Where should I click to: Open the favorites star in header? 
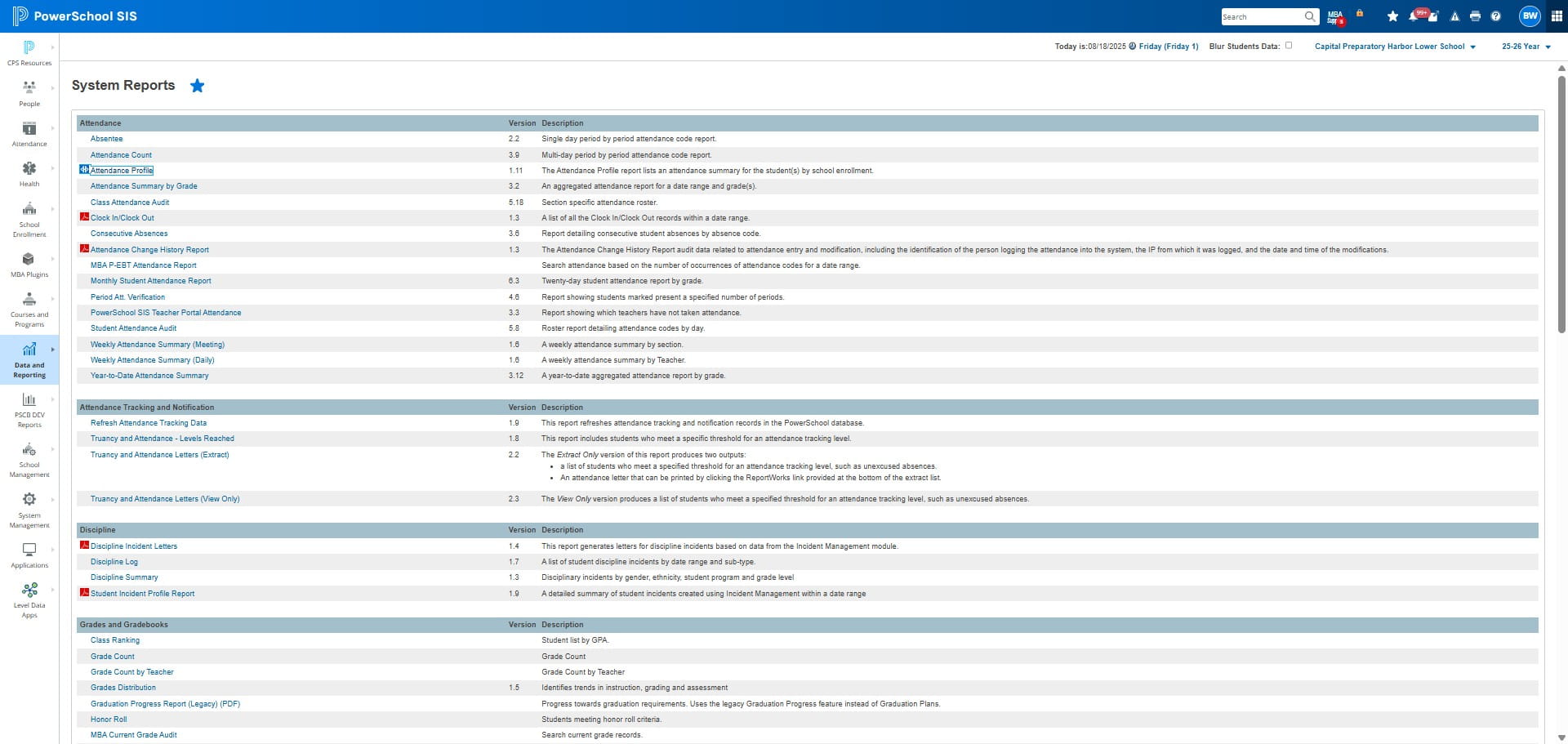click(1392, 16)
